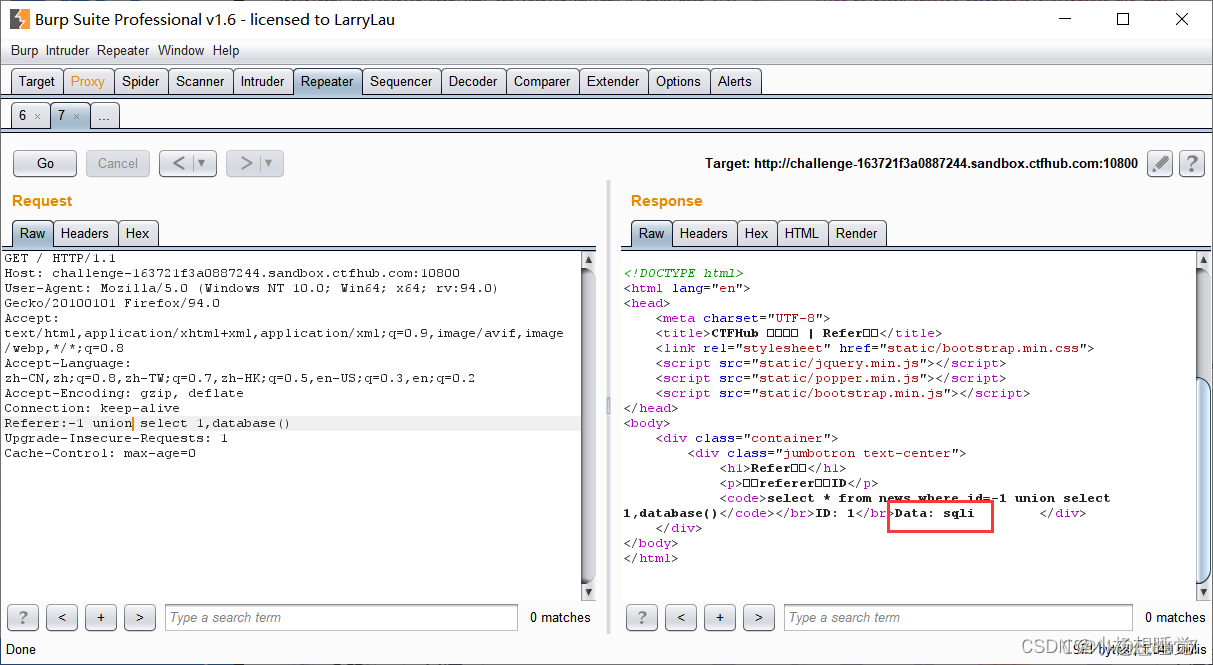Screen dimensions: 1213x665
Task: Click the pencil icon to edit target
Action: click(1159, 163)
